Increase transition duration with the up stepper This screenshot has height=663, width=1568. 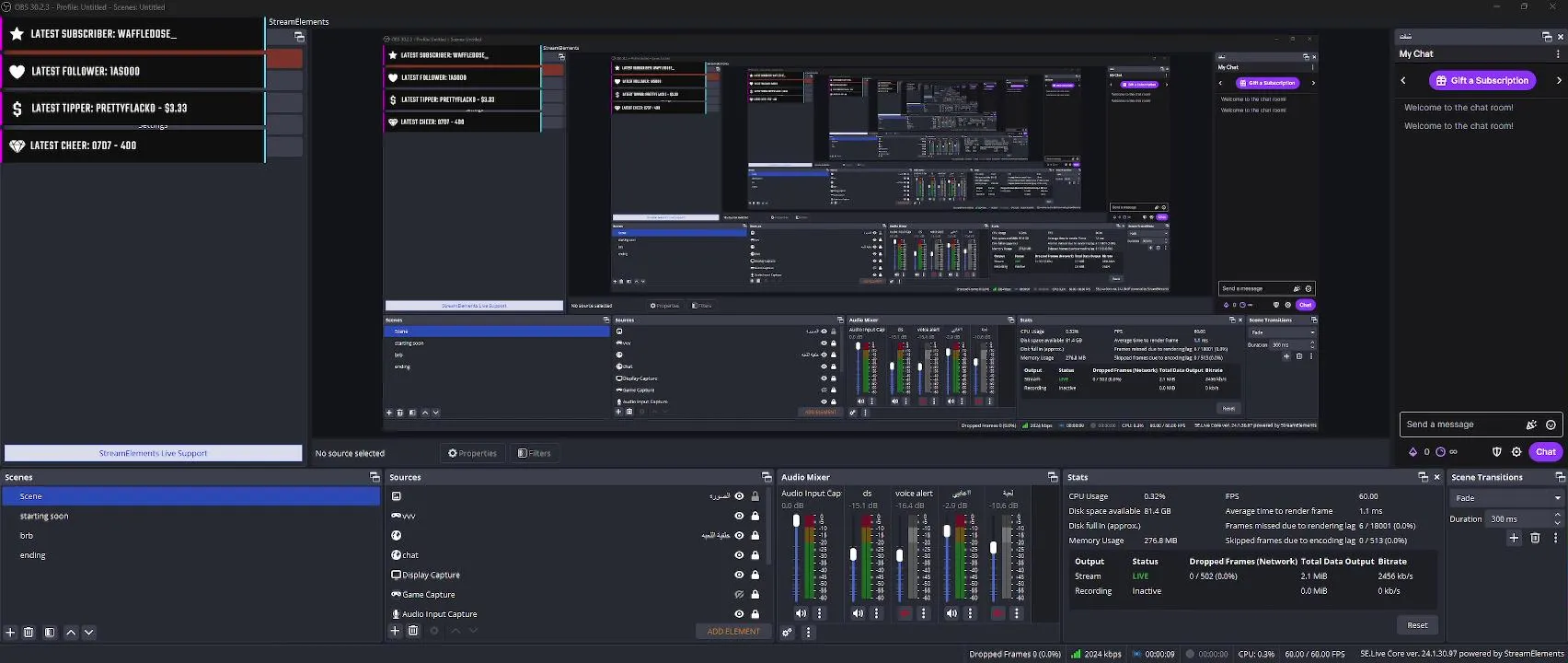pos(1556,516)
